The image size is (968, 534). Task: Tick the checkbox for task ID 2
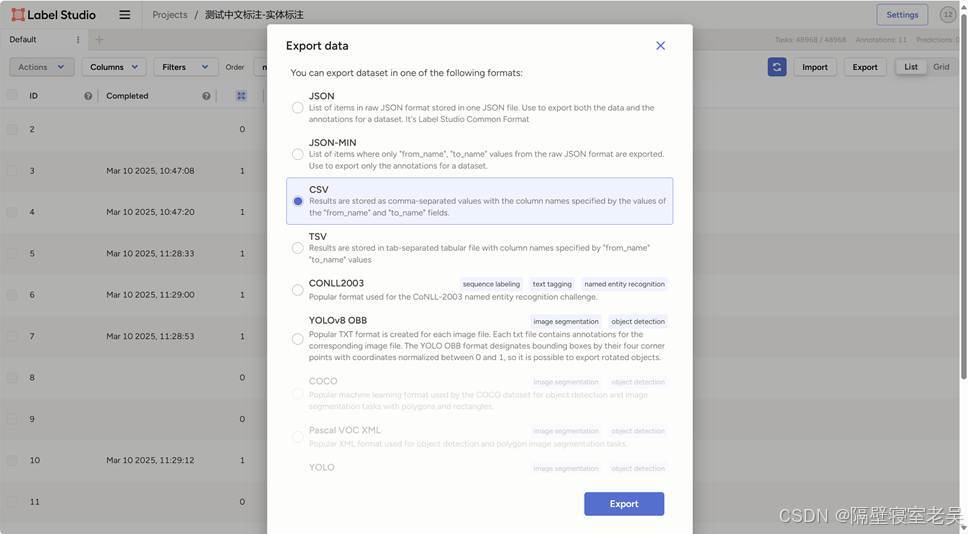[x=12, y=129]
